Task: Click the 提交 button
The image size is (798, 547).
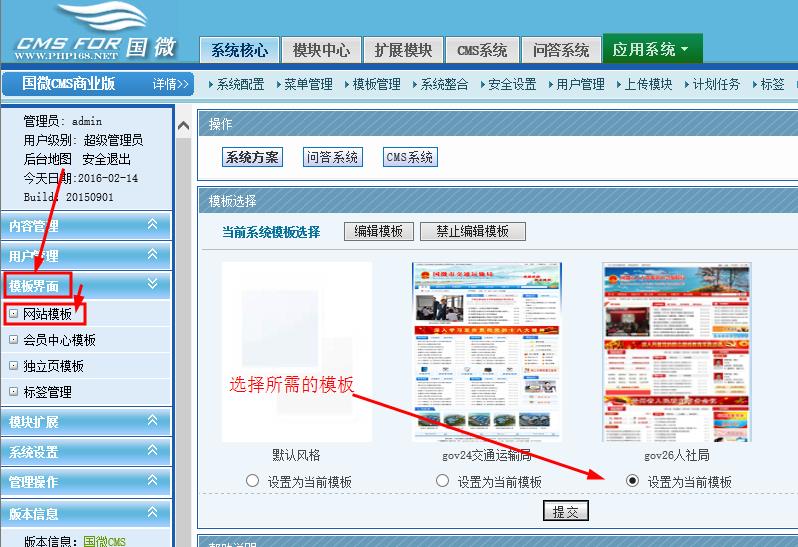Action: click(x=565, y=511)
